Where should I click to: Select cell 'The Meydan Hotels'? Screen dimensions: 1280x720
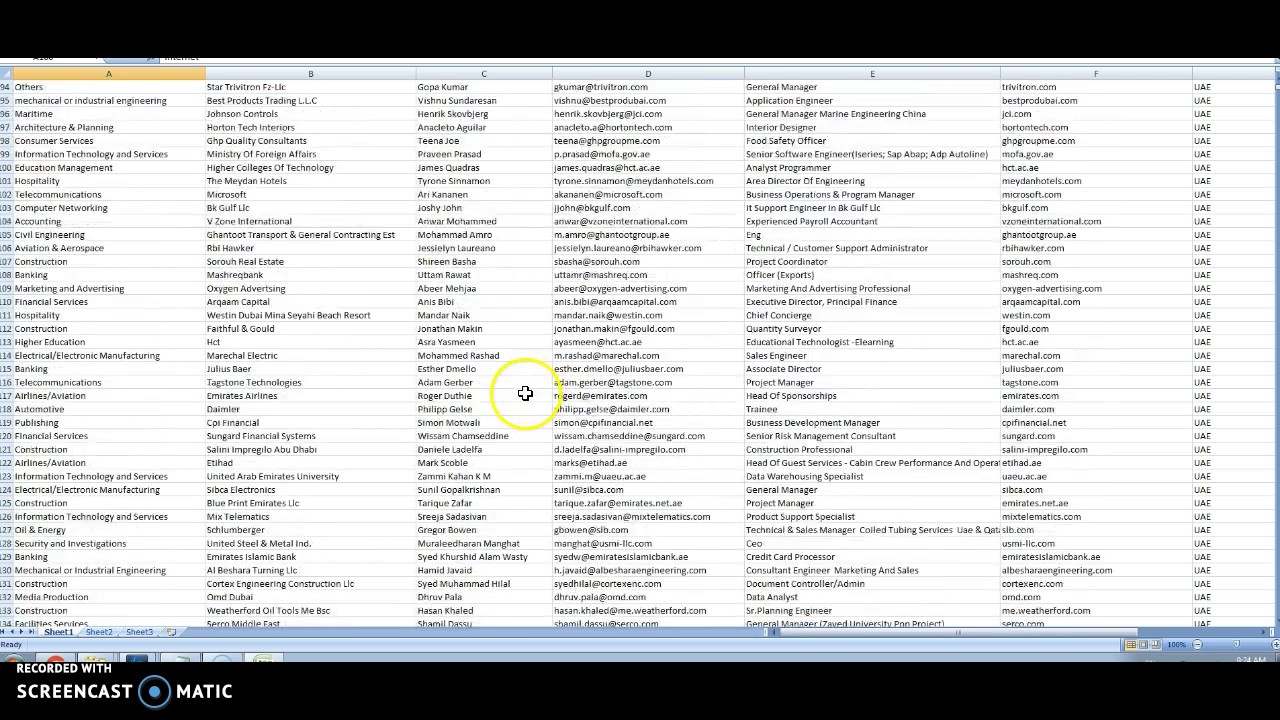pos(246,181)
